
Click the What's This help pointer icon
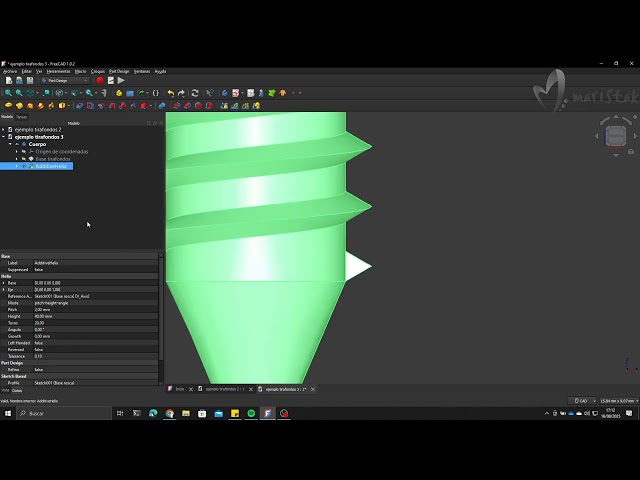tap(210, 93)
